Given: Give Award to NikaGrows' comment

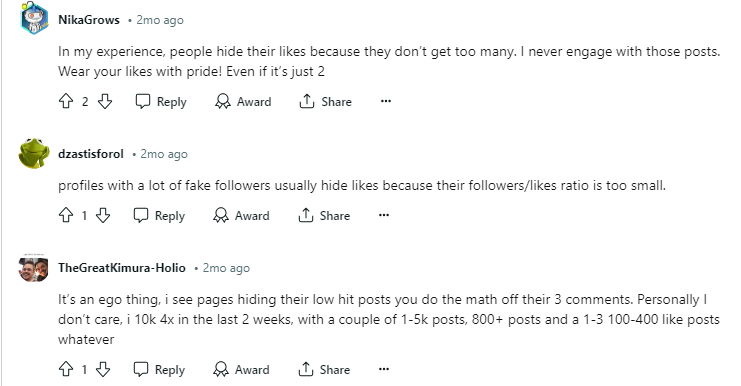Looking at the screenshot, I should tap(243, 102).
